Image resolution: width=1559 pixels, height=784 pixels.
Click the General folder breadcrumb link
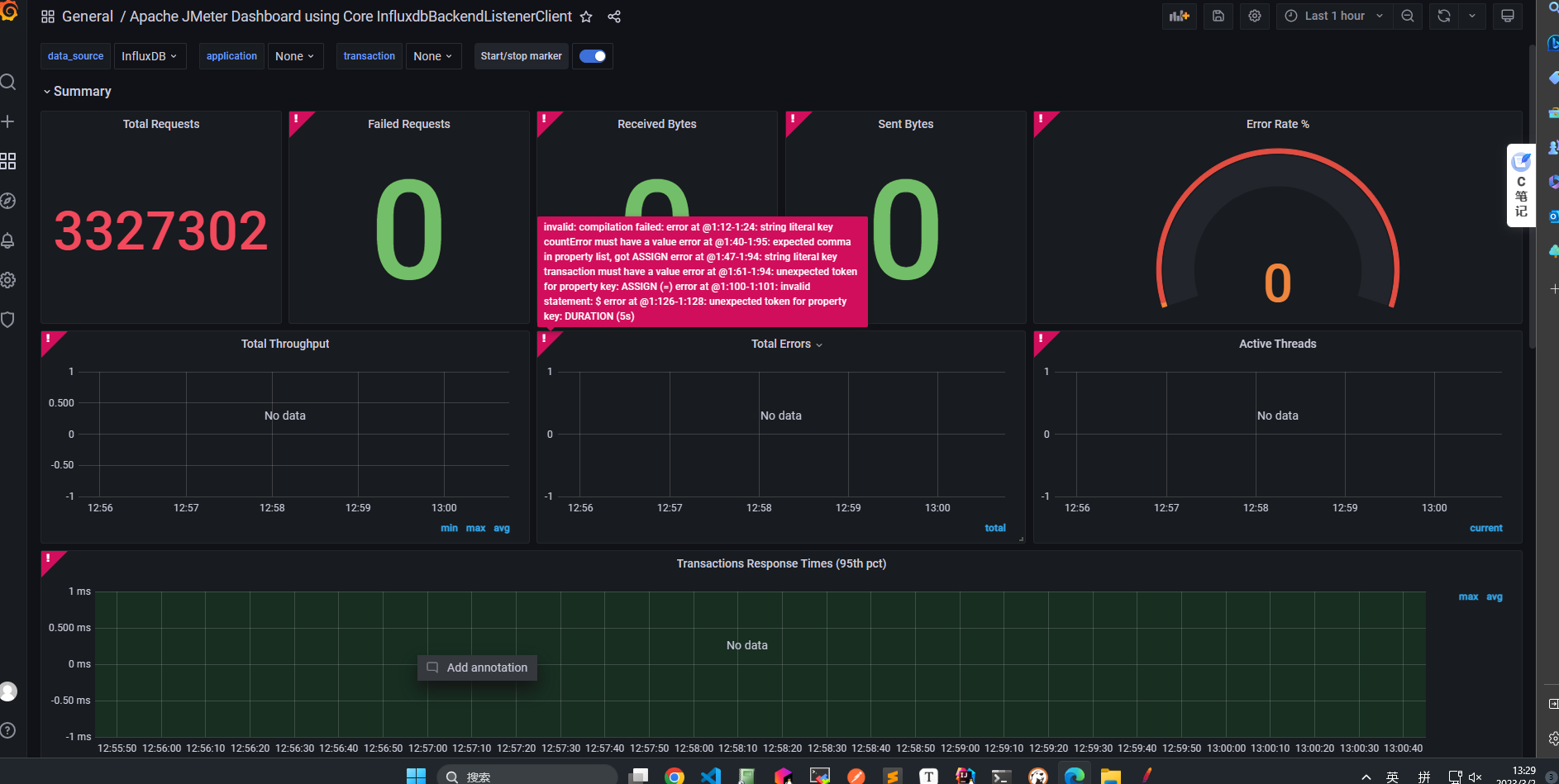tap(88, 17)
